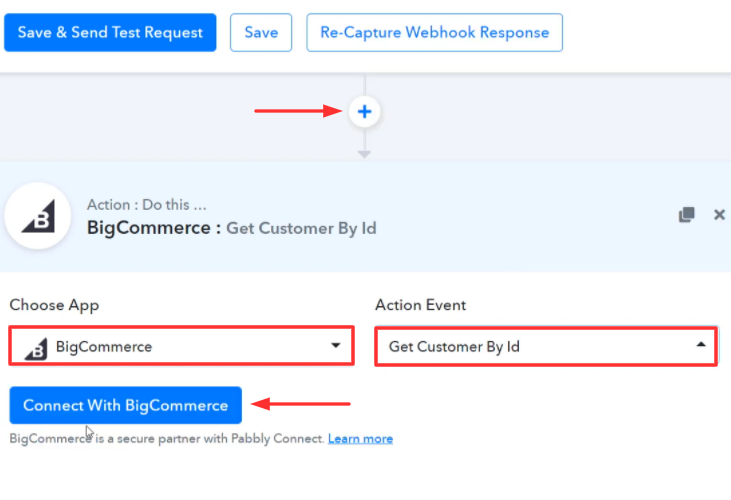This screenshot has height=500, width=731.
Task: Click the 'Choose App' label
Action: pos(54,305)
